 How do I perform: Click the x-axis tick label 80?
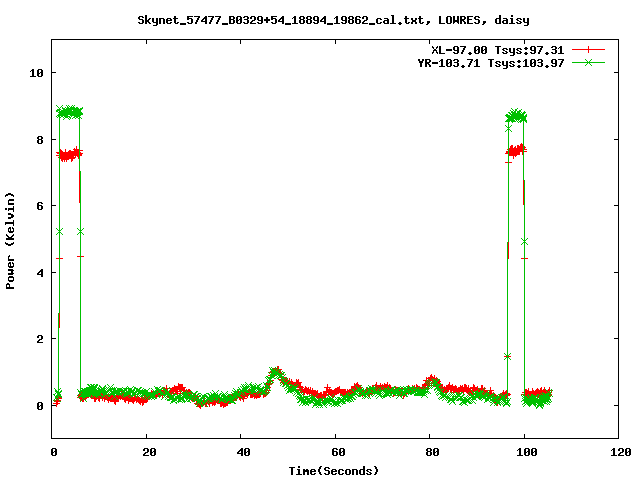[432, 452]
